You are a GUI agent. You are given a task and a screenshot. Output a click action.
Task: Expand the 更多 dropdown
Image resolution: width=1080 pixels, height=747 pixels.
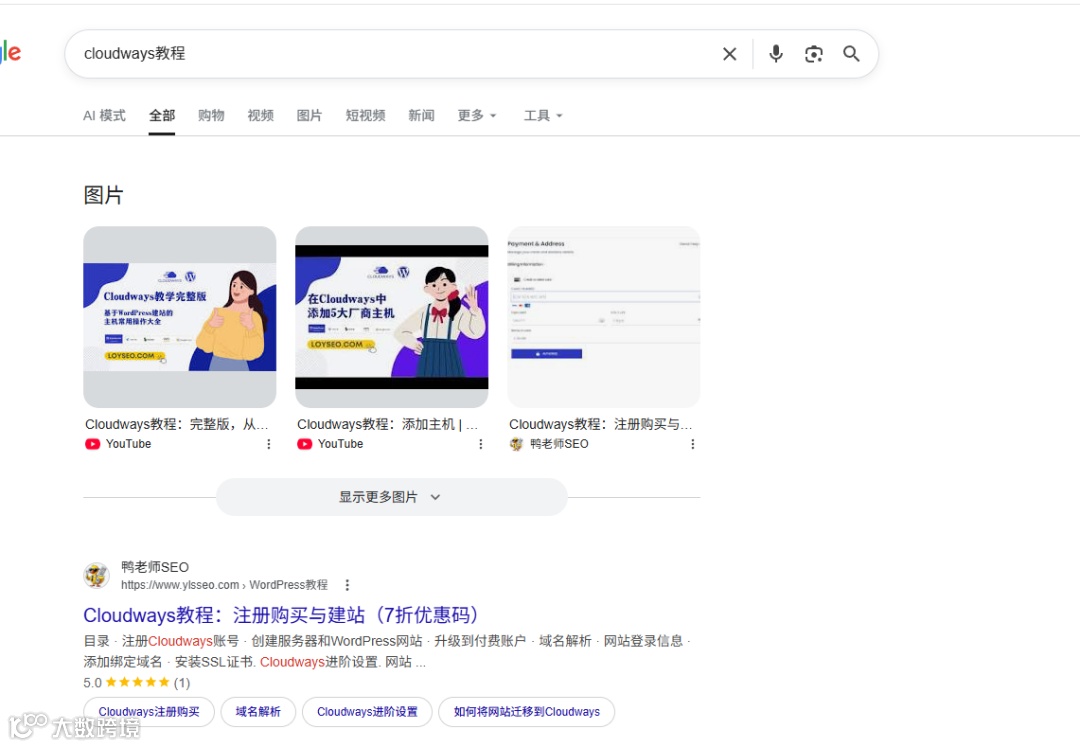coord(477,116)
